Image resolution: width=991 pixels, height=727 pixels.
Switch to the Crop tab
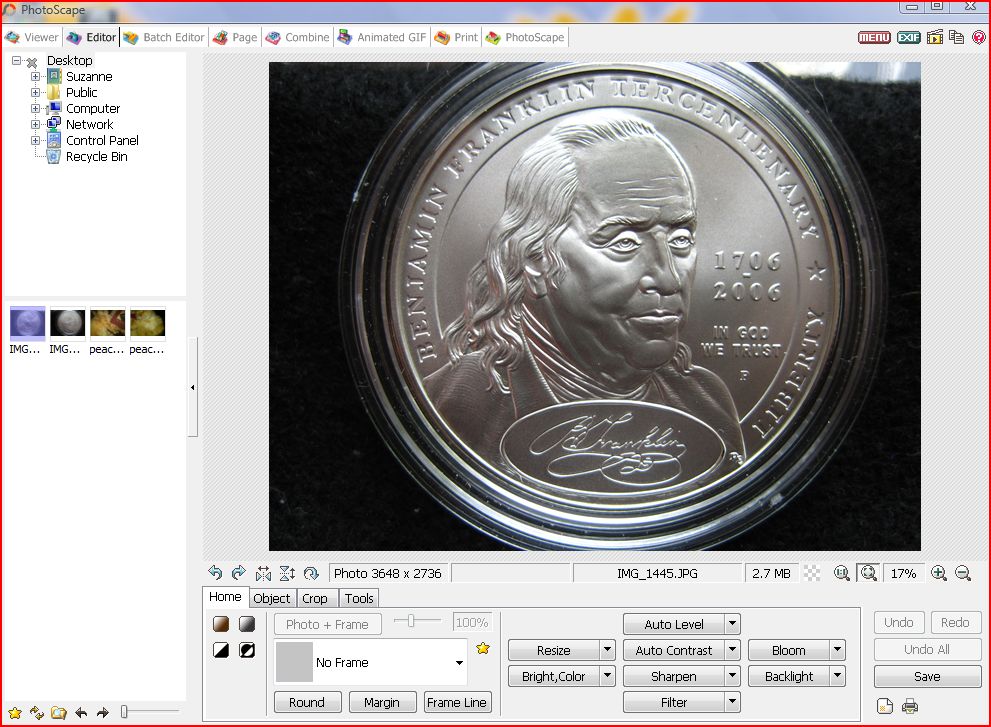point(315,598)
